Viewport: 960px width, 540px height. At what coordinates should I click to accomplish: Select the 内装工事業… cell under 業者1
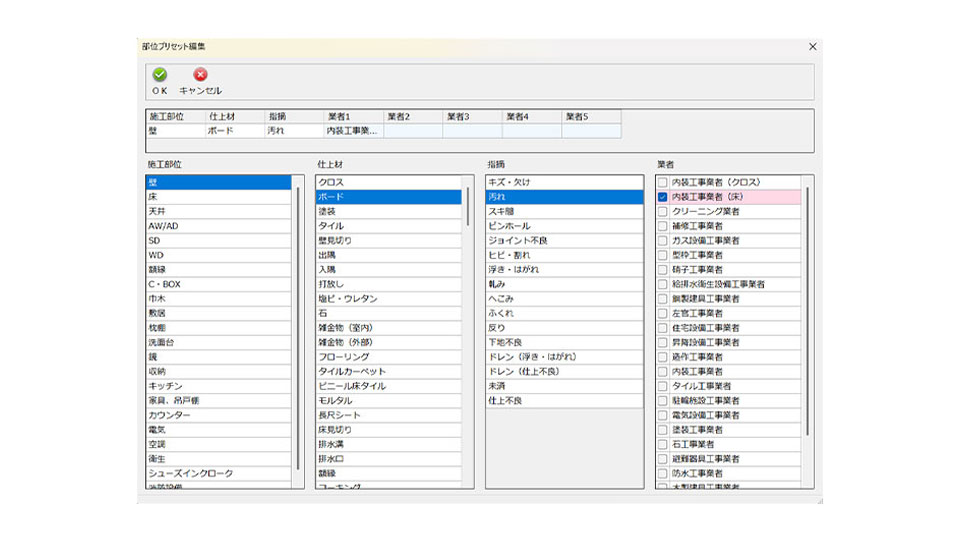[354, 131]
